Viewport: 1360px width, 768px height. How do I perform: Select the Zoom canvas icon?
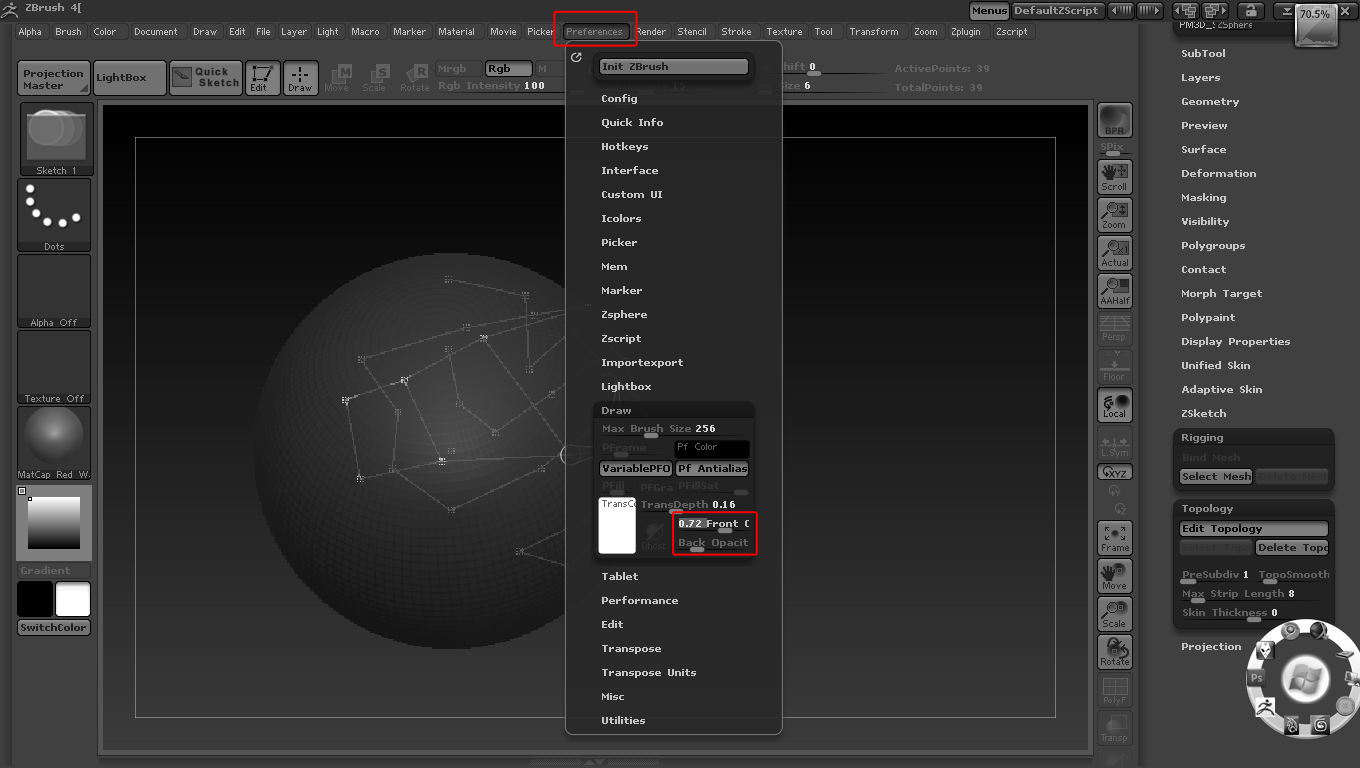click(1114, 214)
